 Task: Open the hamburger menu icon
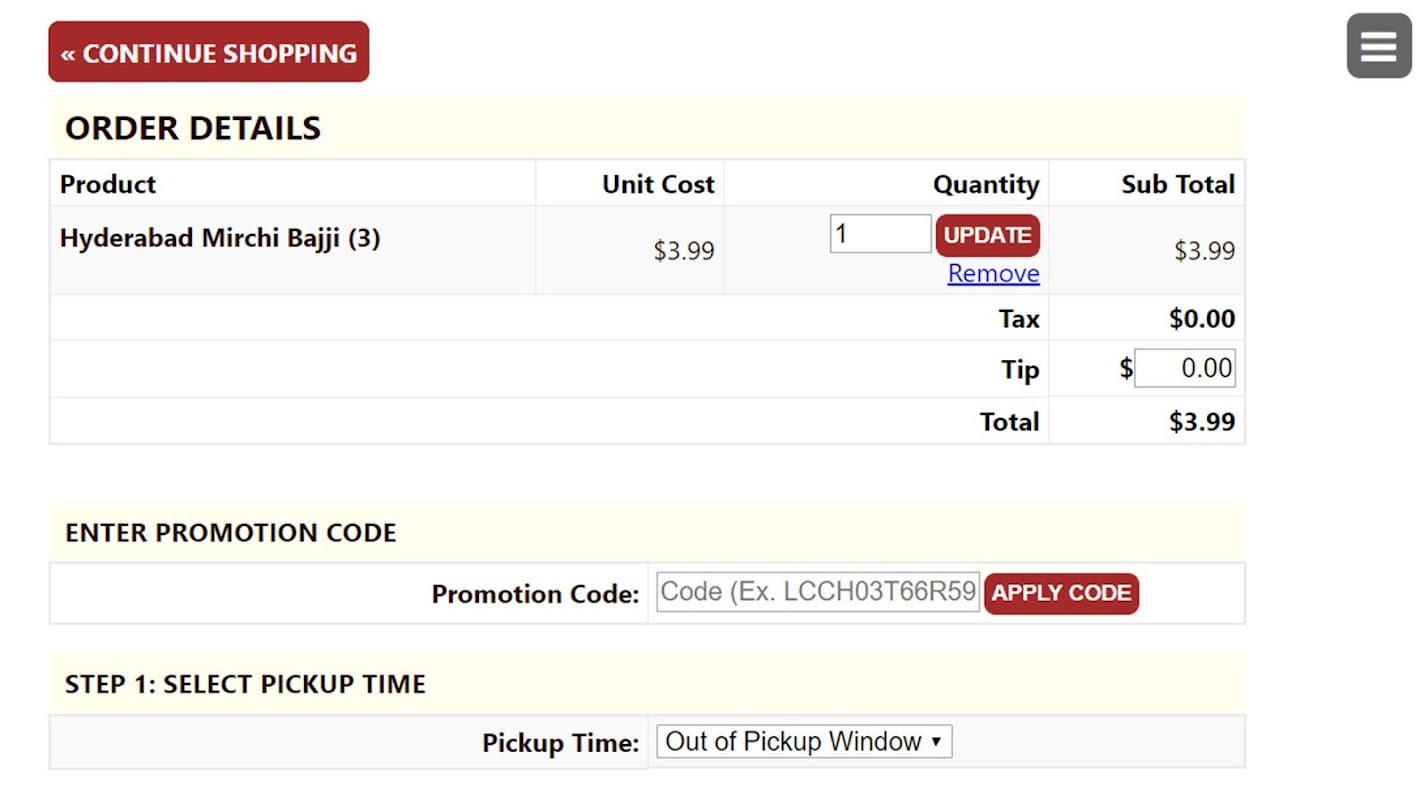pos(1378,46)
